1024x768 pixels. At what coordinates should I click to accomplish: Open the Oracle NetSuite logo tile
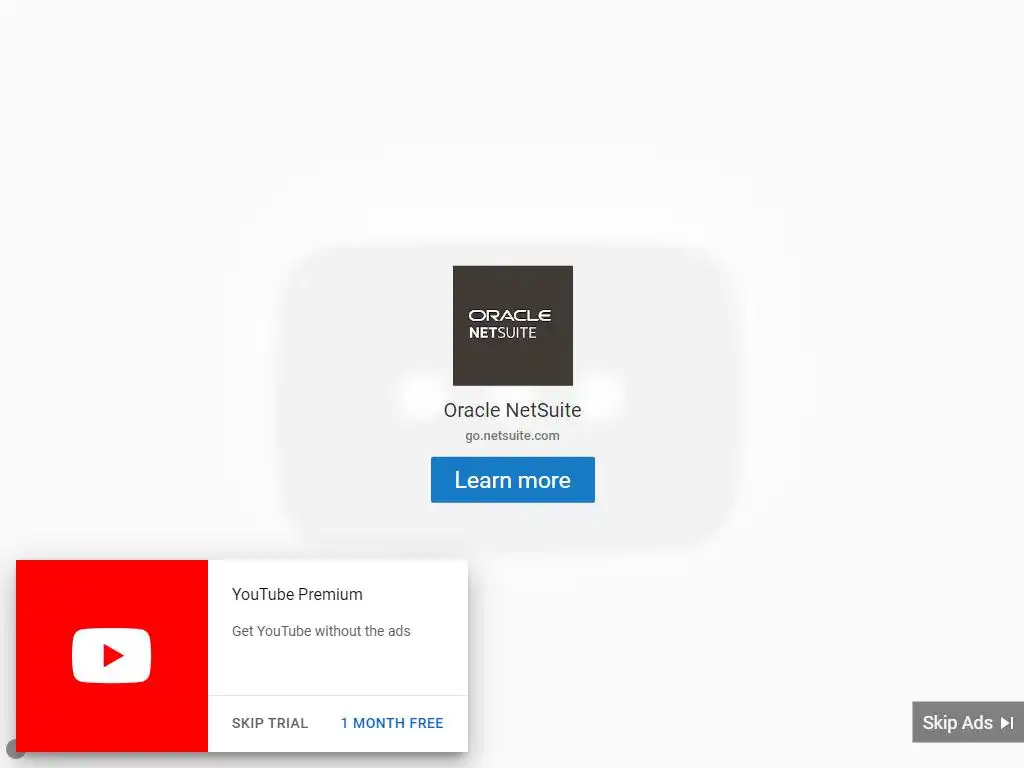click(513, 325)
